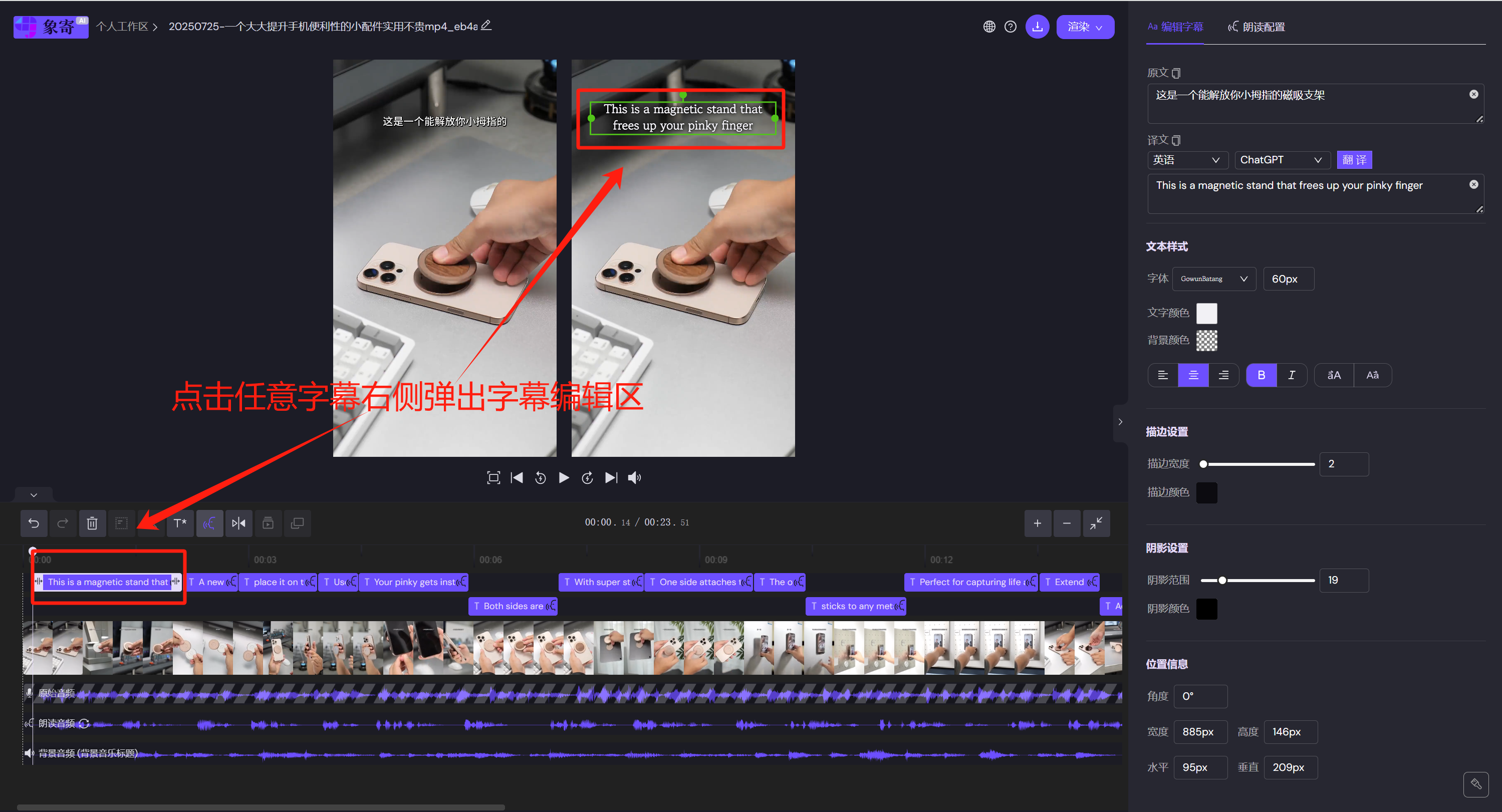Play the video preview

(563, 477)
